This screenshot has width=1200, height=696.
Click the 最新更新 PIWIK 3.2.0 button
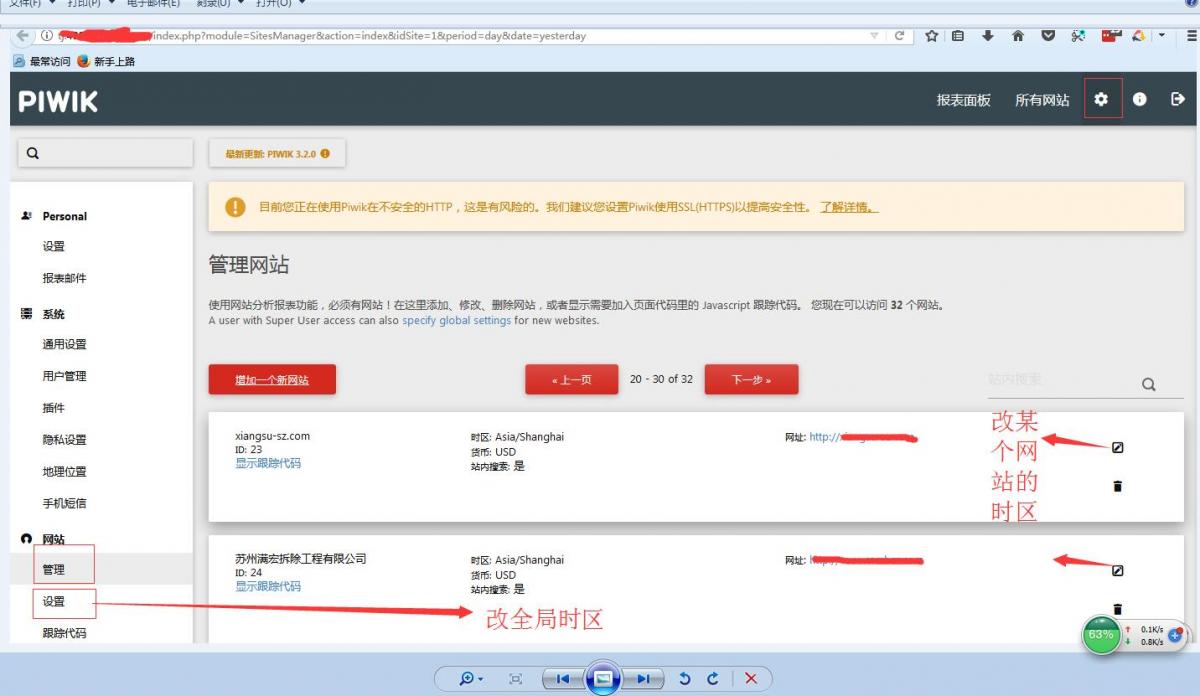pos(277,154)
